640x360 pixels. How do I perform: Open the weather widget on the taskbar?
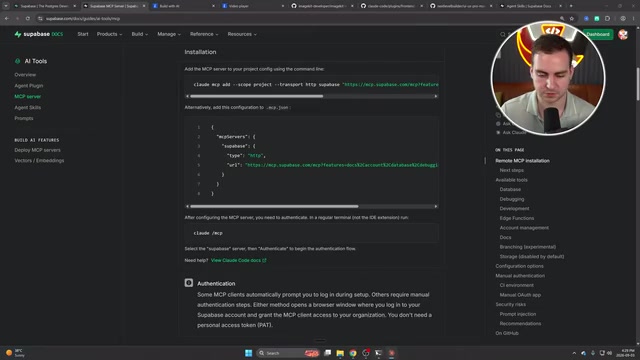15,353
